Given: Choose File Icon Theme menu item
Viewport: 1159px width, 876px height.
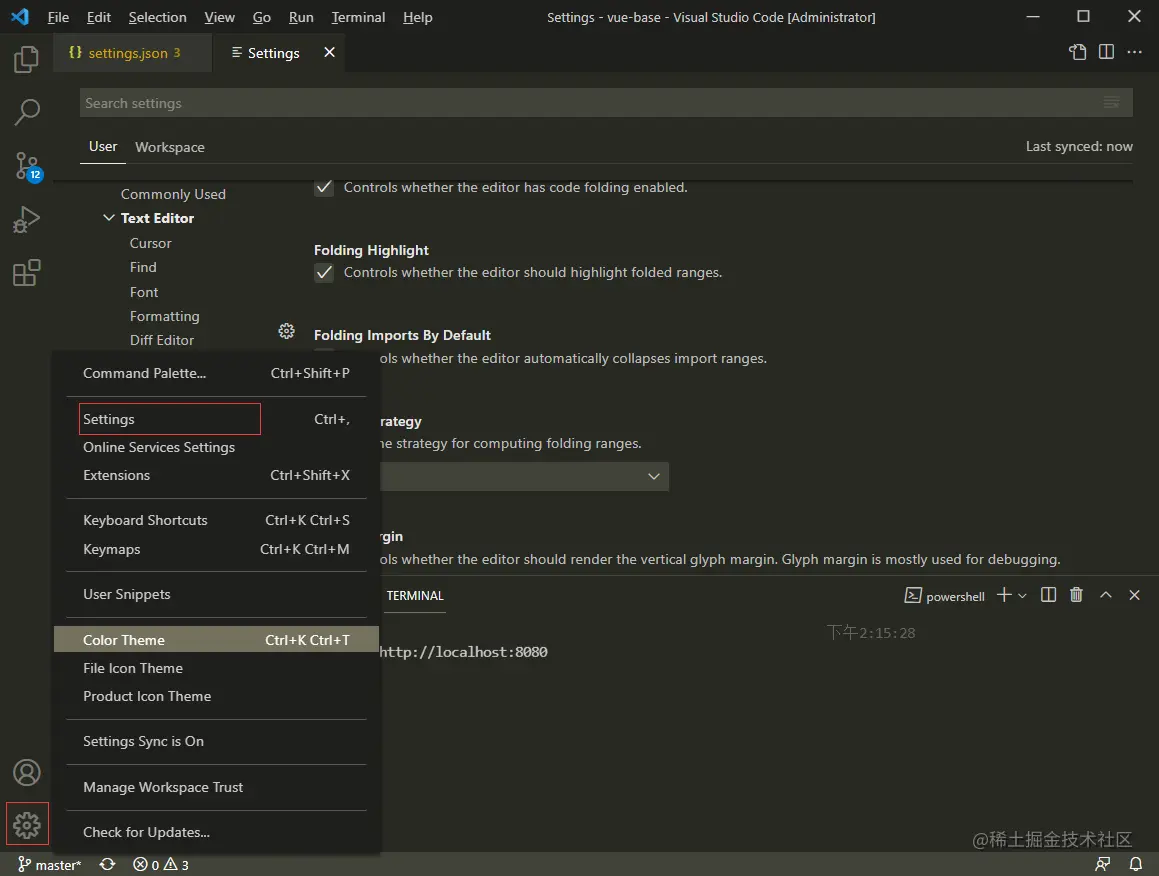Looking at the screenshot, I should pos(217,668).
